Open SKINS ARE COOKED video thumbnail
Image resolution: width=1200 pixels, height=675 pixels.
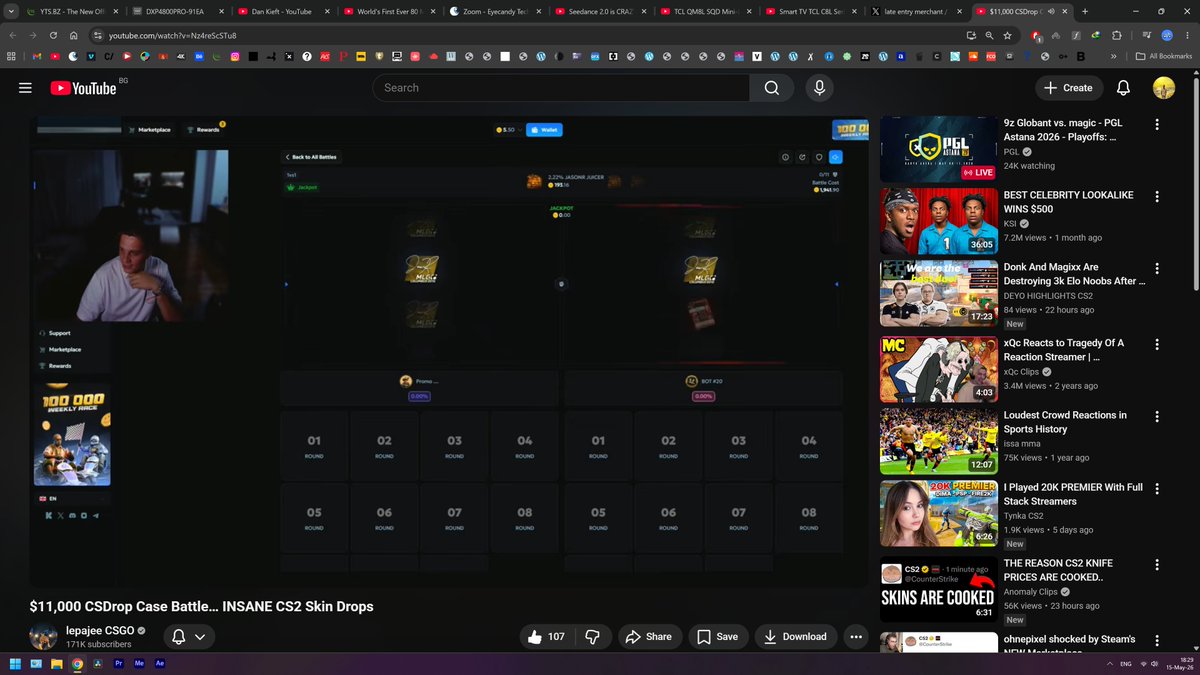938,588
